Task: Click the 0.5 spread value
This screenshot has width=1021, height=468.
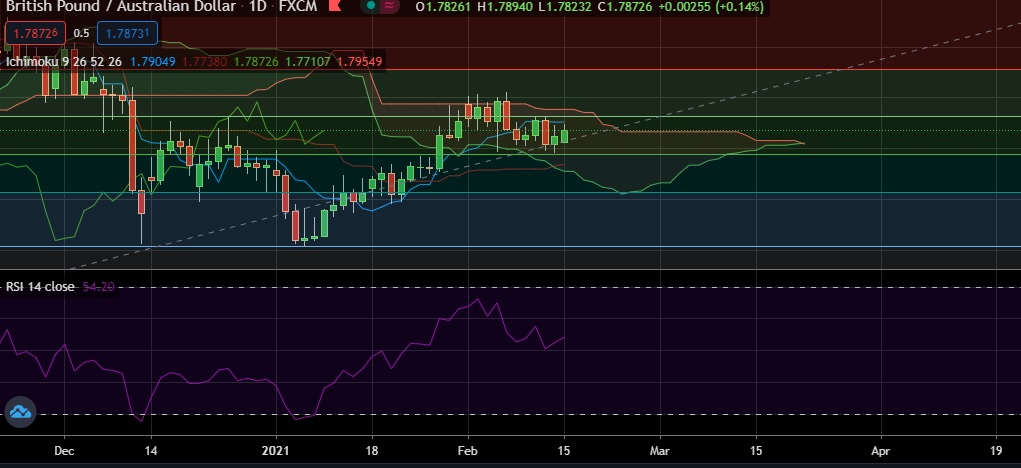Action: tap(81, 33)
